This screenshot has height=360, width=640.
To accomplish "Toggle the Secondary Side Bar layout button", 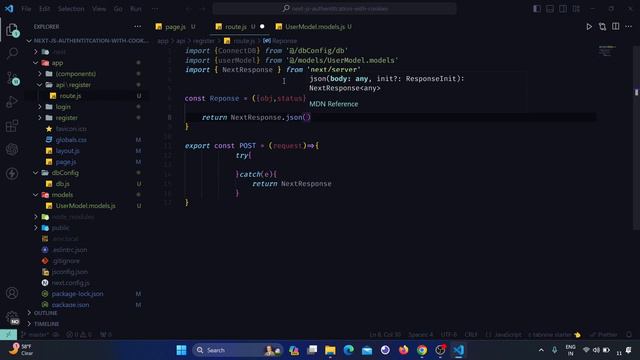I will tap(563, 9).
